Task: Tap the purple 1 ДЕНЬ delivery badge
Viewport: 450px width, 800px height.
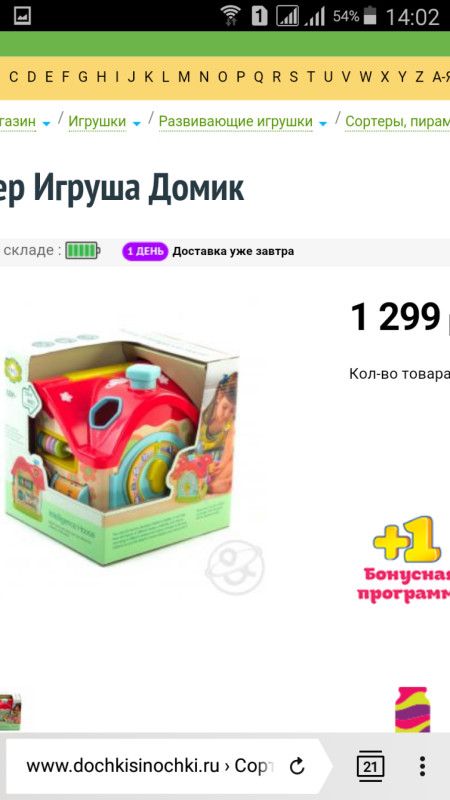Action: tap(145, 251)
